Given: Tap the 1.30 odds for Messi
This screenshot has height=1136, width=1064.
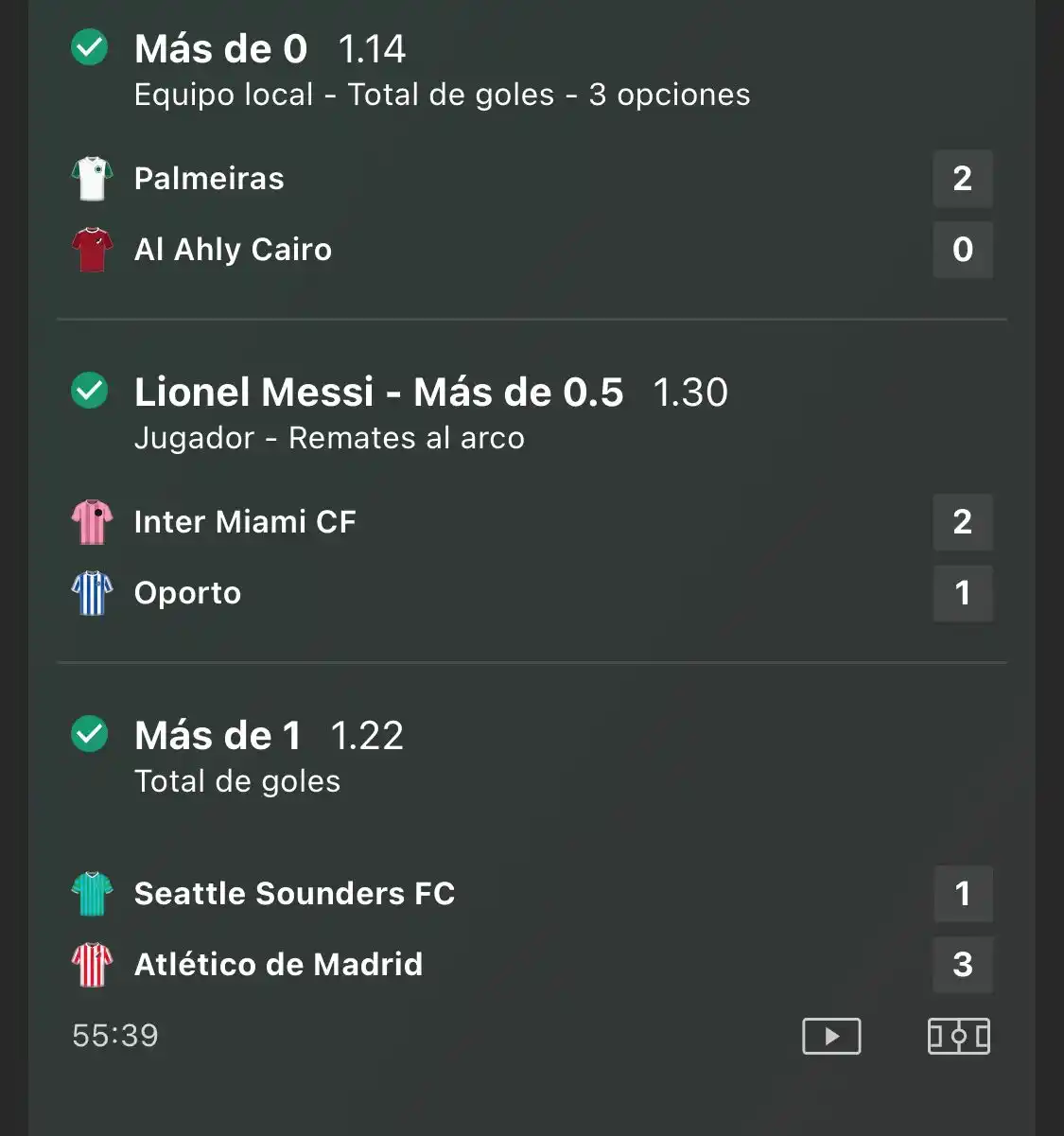Looking at the screenshot, I should [690, 393].
